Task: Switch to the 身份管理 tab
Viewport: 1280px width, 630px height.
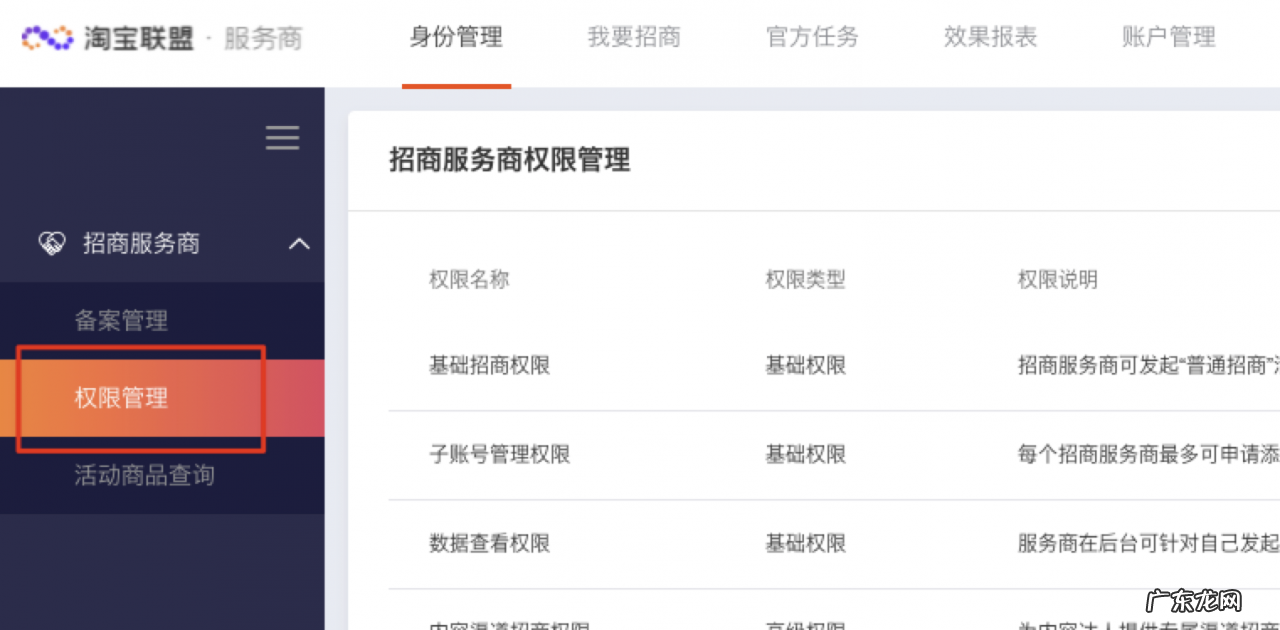Action: click(x=456, y=38)
